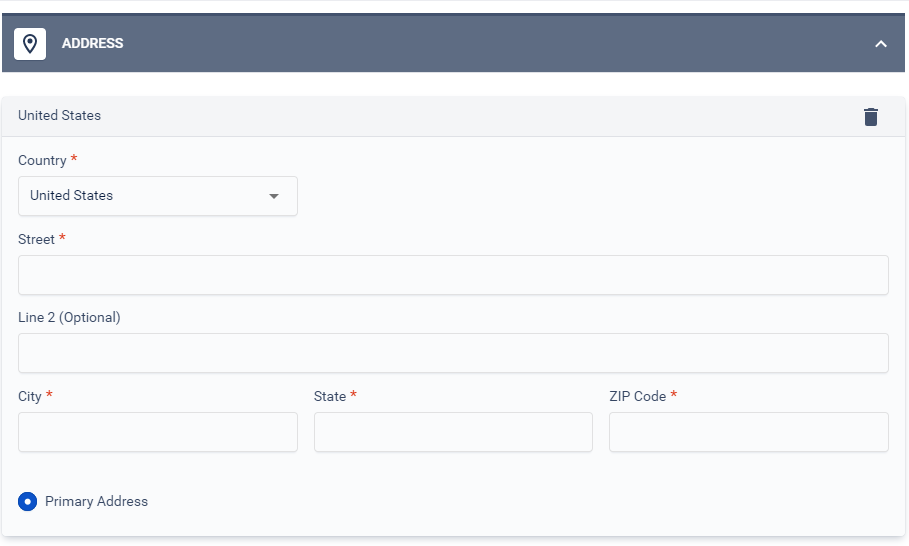This screenshot has width=909, height=546.
Task: Click the Country field label
Action: coord(42,161)
